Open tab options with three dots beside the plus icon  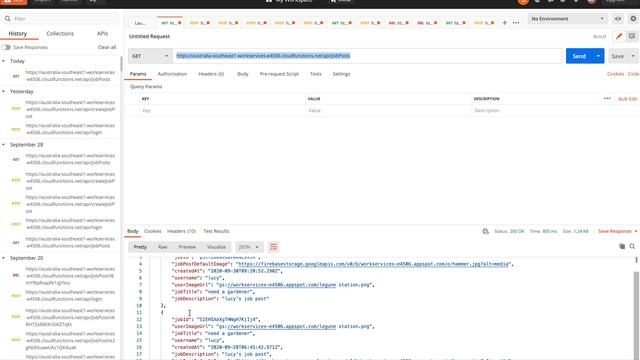[516, 23]
